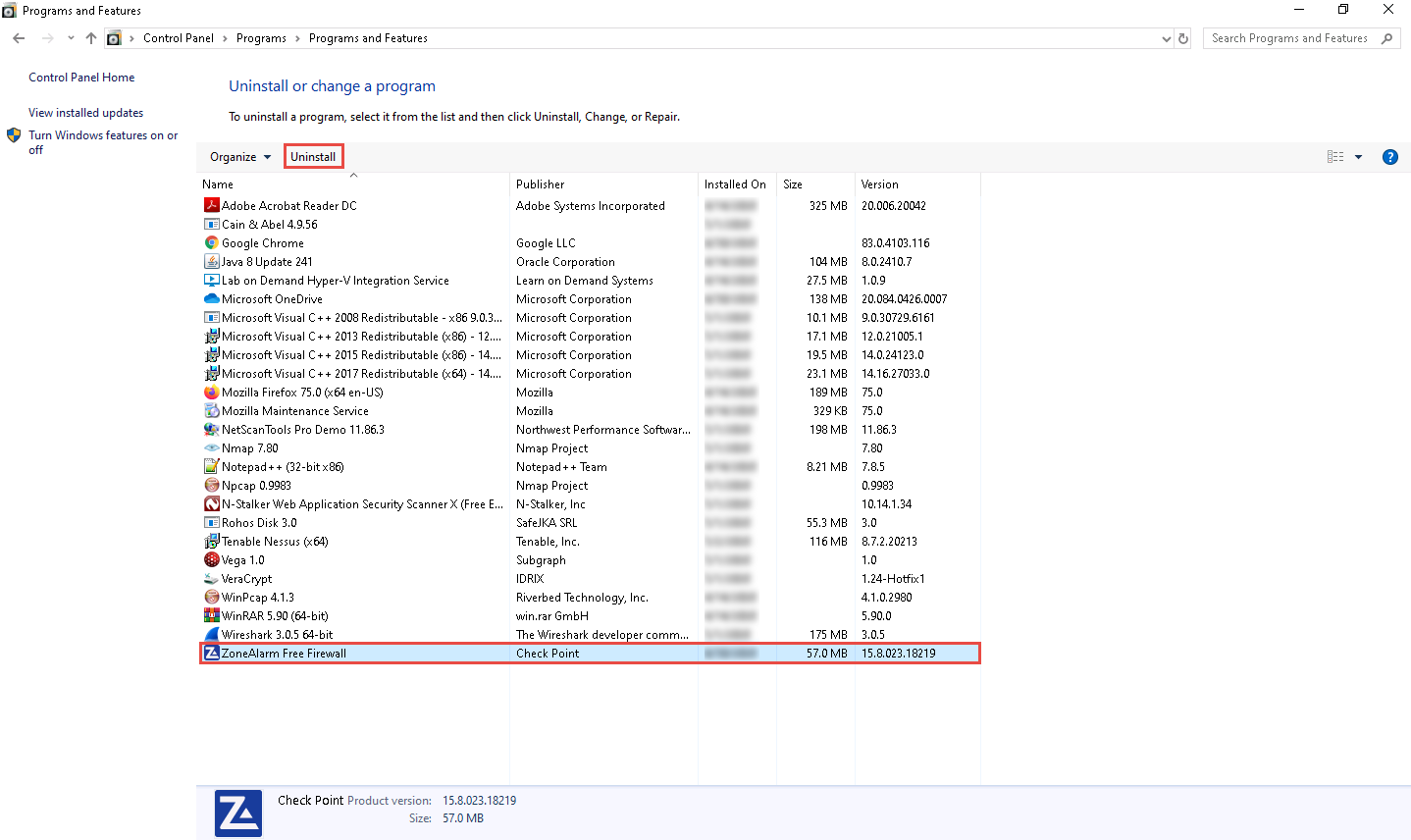Open the blue Help question mark icon

tap(1389, 157)
